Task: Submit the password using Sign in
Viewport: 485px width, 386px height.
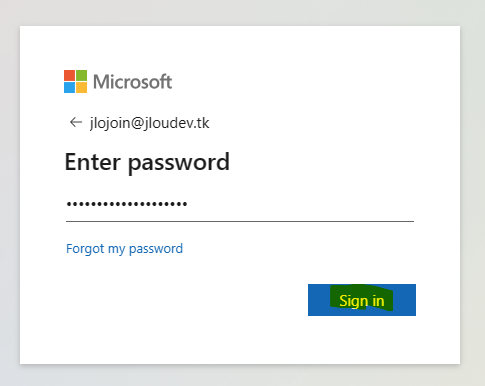Action: click(x=362, y=300)
